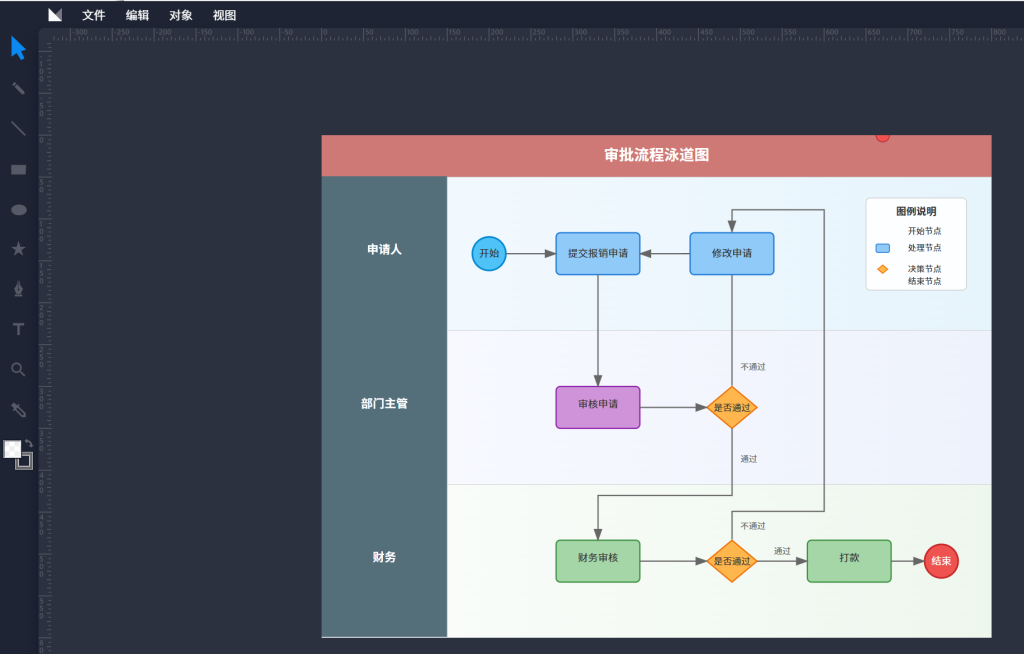Click the 不通过 label near 修改申请 line

click(752, 367)
